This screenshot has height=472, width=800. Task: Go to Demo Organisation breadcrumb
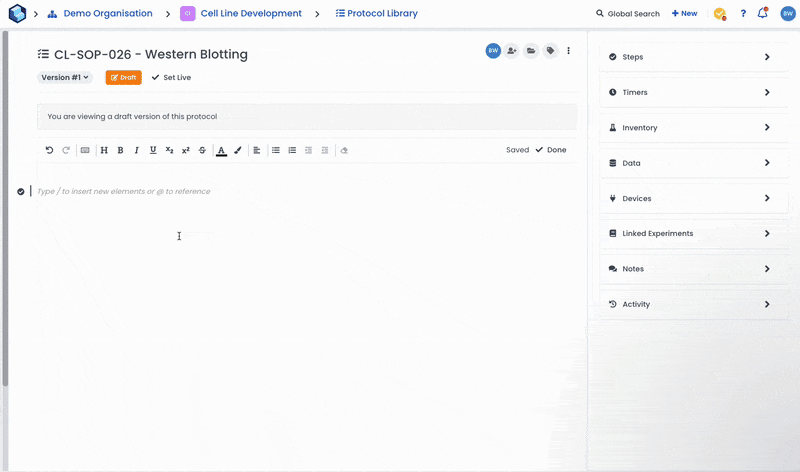pos(108,13)
